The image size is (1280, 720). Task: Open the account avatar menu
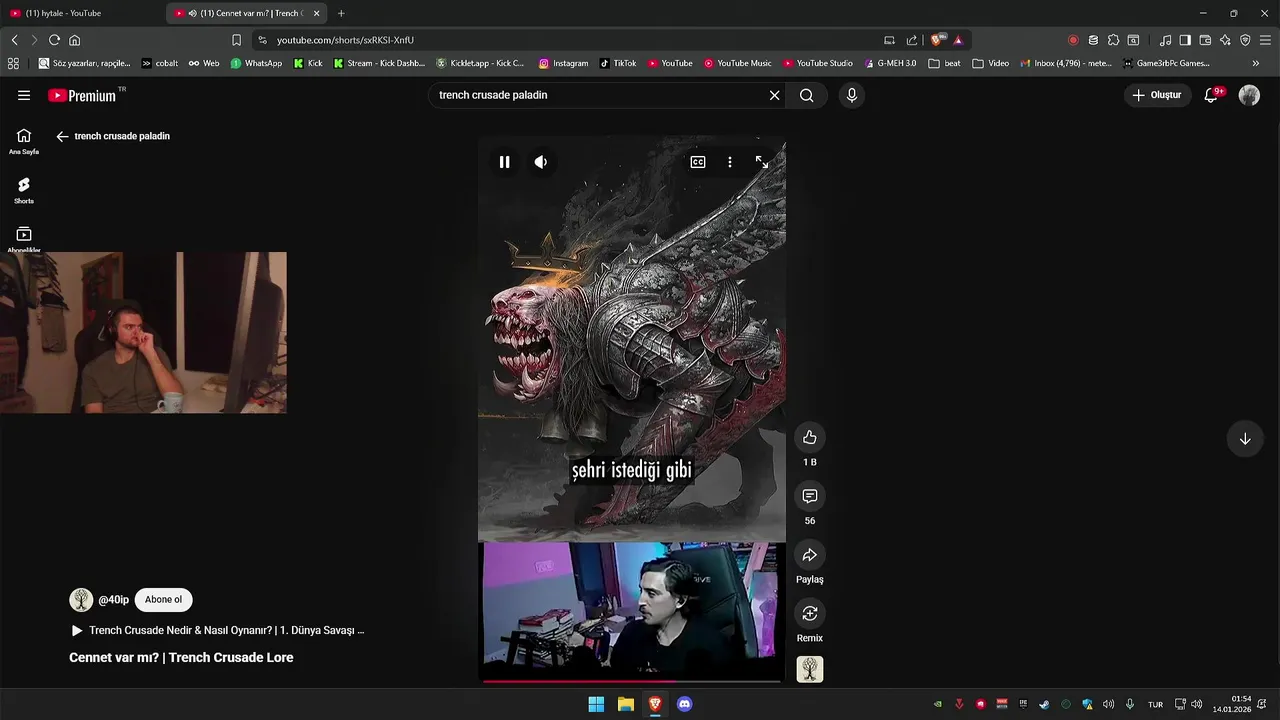(1249, 95)
